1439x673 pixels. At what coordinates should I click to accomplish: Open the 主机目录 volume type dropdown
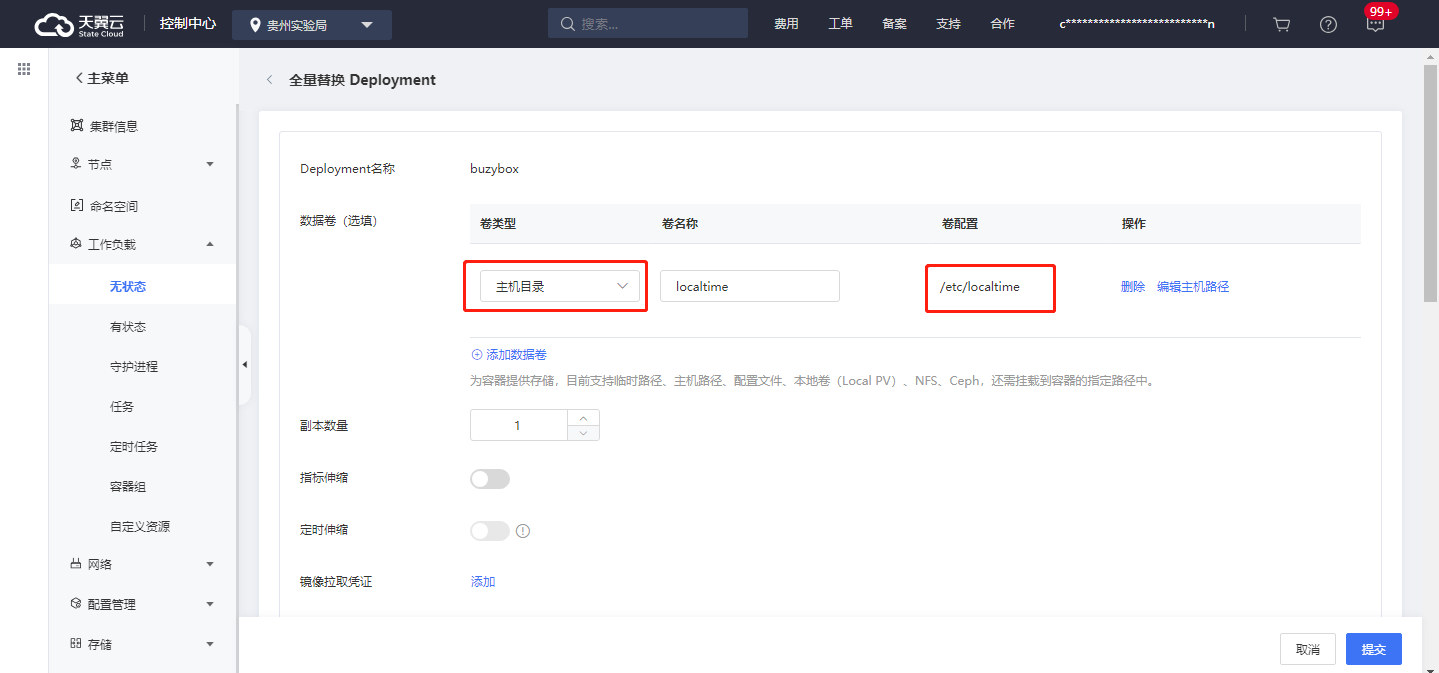(560, 286)
